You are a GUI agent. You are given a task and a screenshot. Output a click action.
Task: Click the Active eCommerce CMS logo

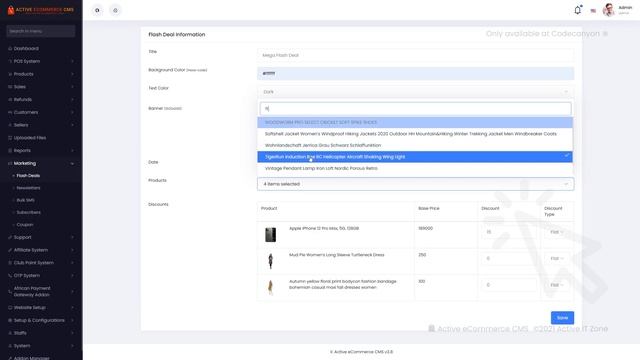click(x=41, y=10)
